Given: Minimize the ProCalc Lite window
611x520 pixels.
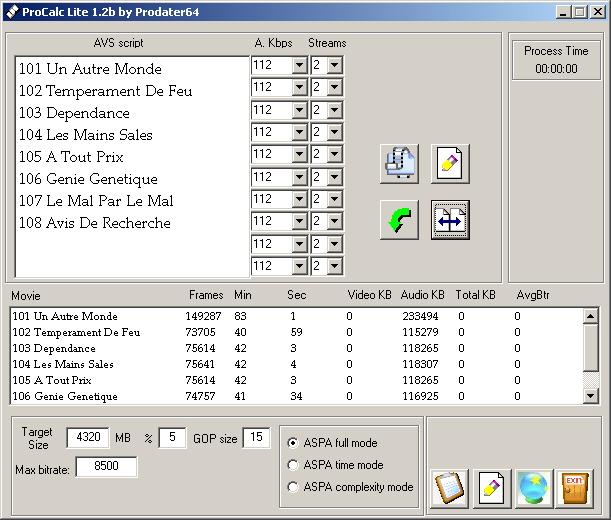Looking at the screenshot, I should coord(562,12).
